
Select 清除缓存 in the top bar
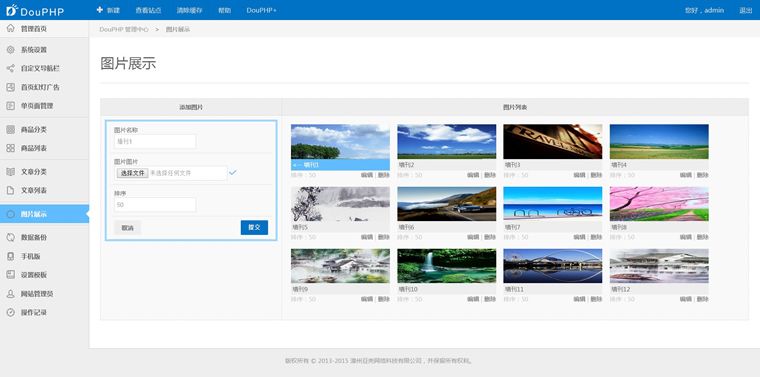(190, 10)
